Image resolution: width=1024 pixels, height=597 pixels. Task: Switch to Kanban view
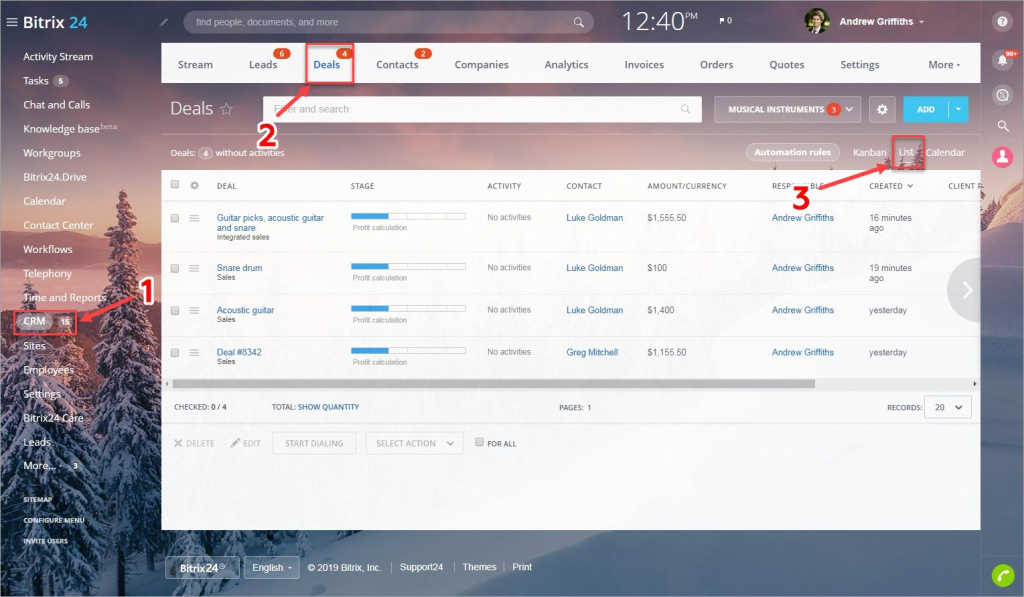click(x=869, y=152)
